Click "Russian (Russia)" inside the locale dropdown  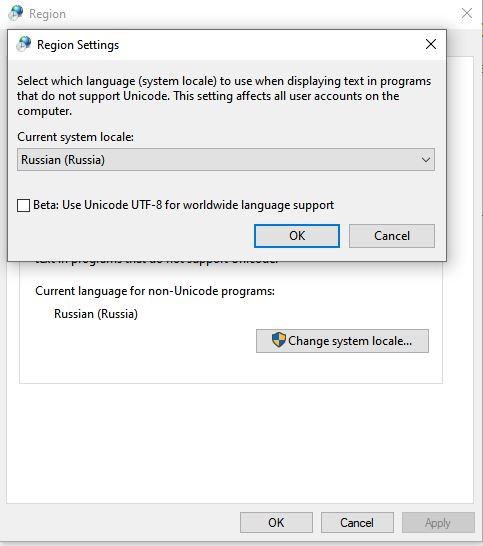[x=63, y=160]
